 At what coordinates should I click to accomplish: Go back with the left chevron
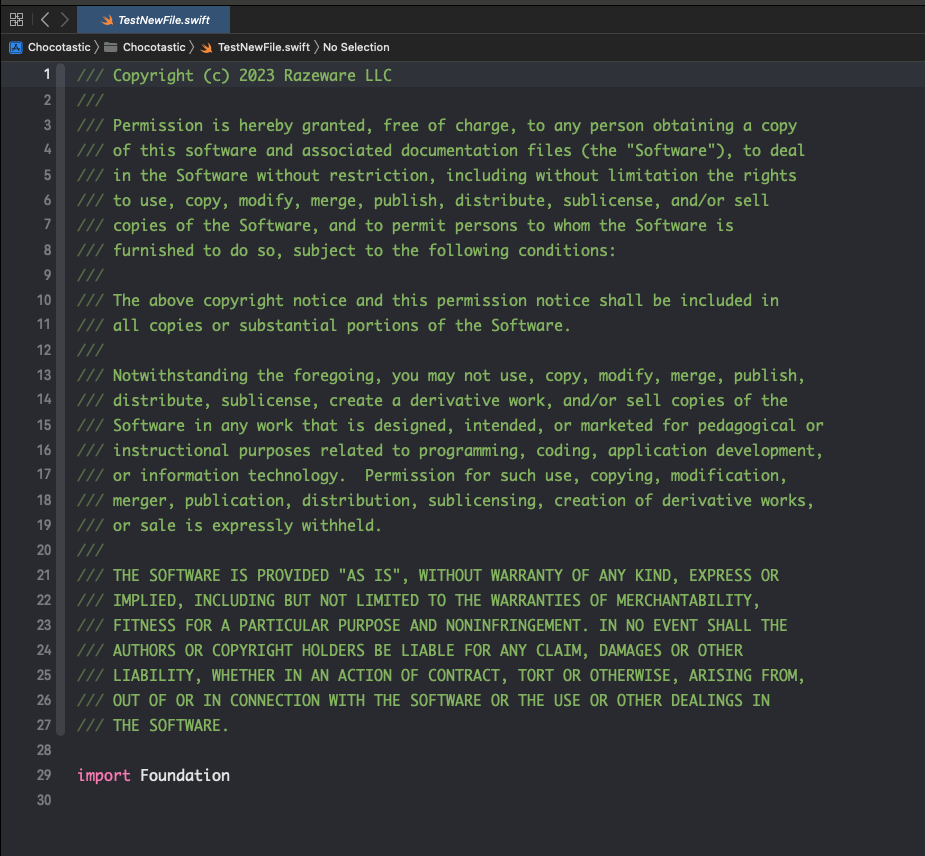45,19
